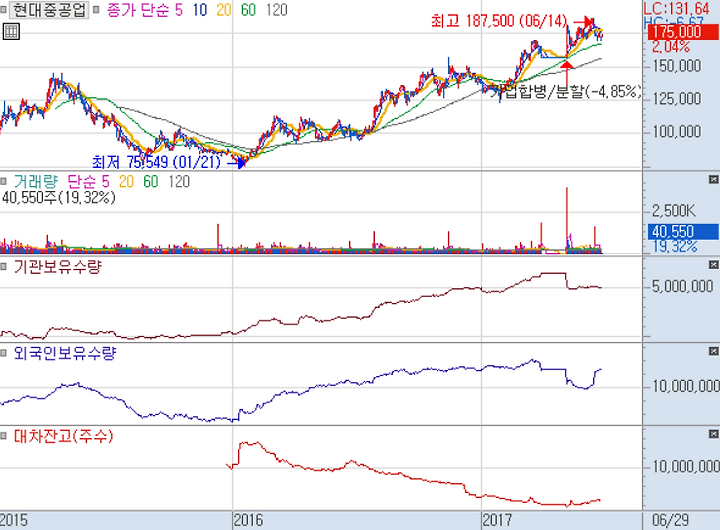Open the grid table icon below stock name
The image size is (720, 530).
point(11,32)
